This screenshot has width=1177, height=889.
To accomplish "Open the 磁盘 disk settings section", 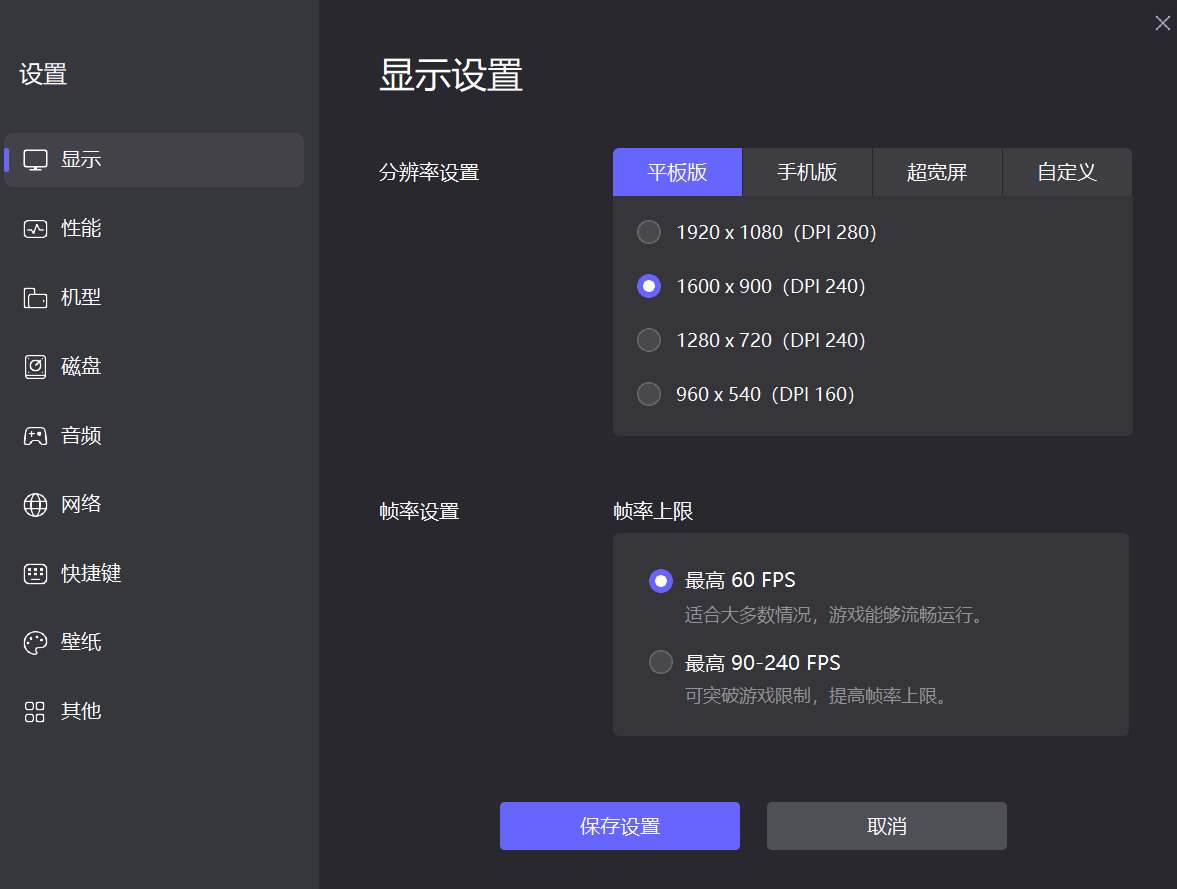I will (x=82, y=366).
